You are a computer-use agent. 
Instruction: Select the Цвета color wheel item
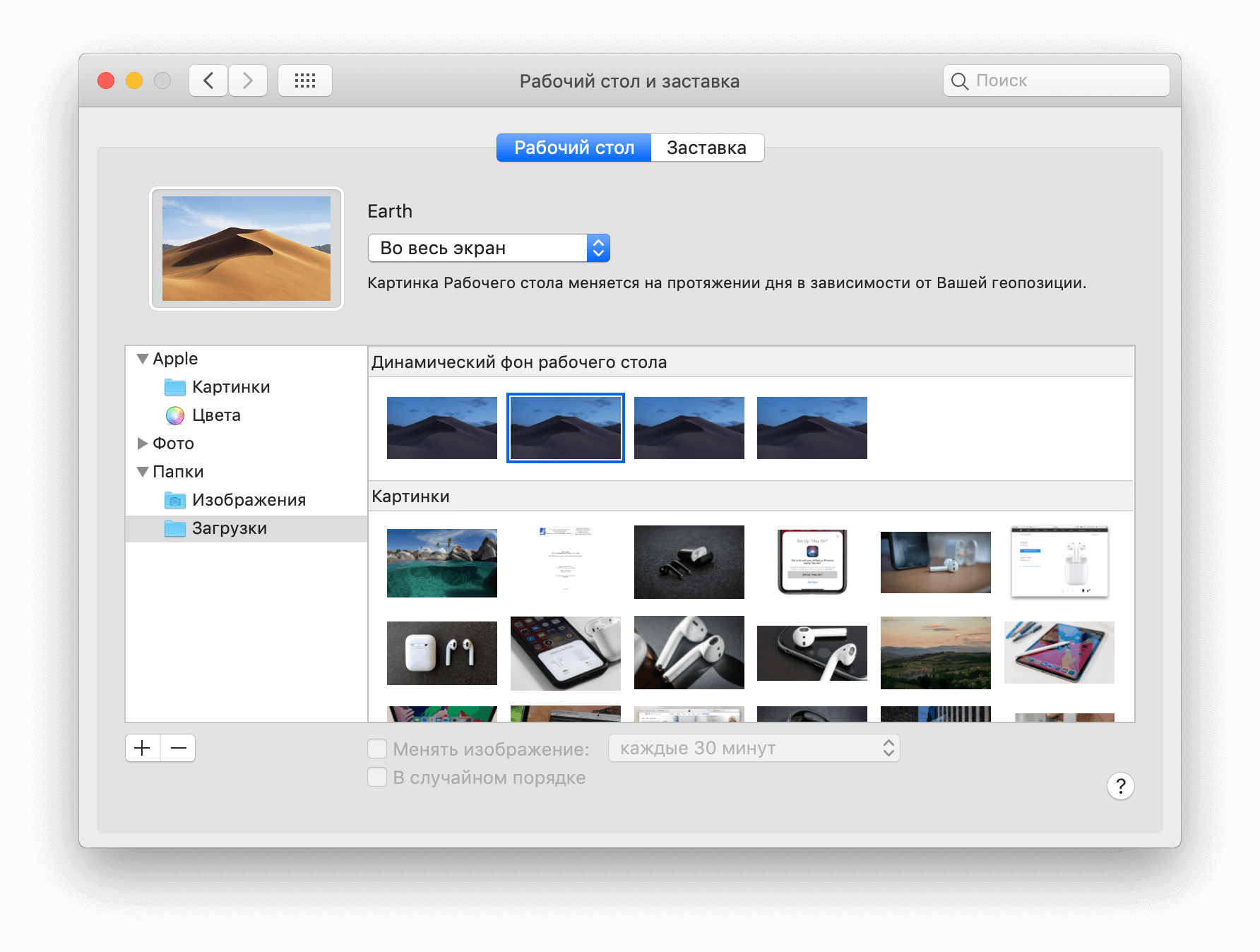pyautogui.click(x=215, y=415)
